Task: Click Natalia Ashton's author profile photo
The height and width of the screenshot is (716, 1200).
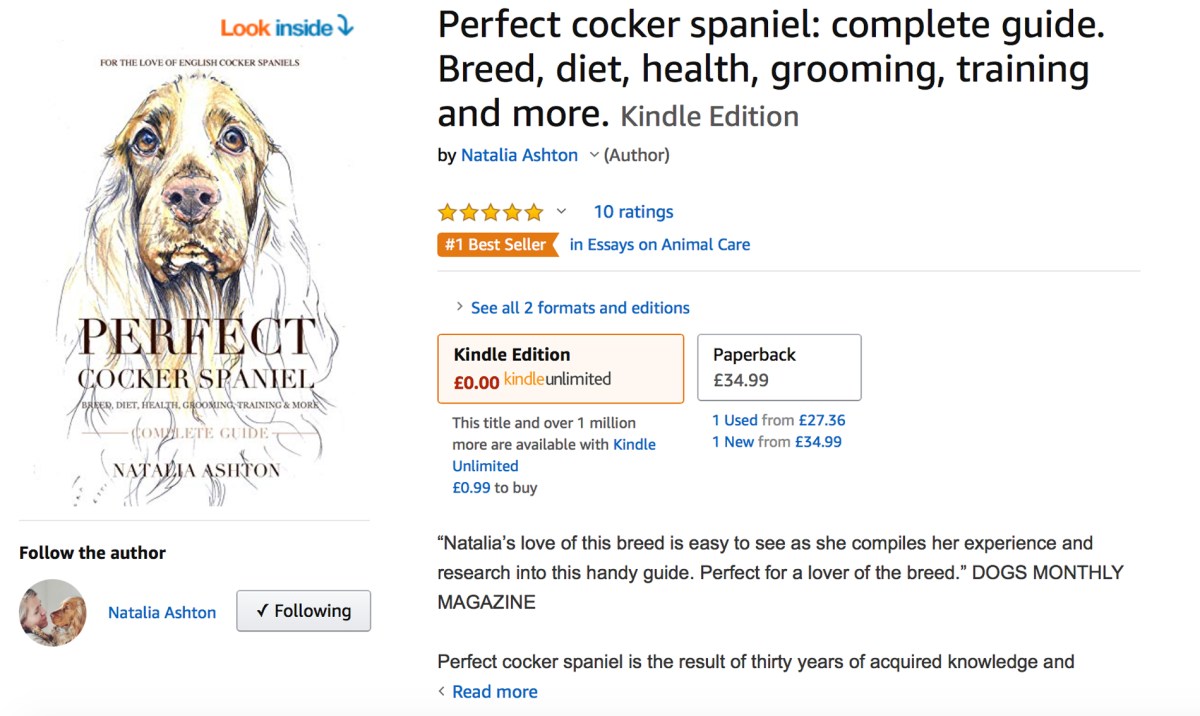Action: point(53,612)
